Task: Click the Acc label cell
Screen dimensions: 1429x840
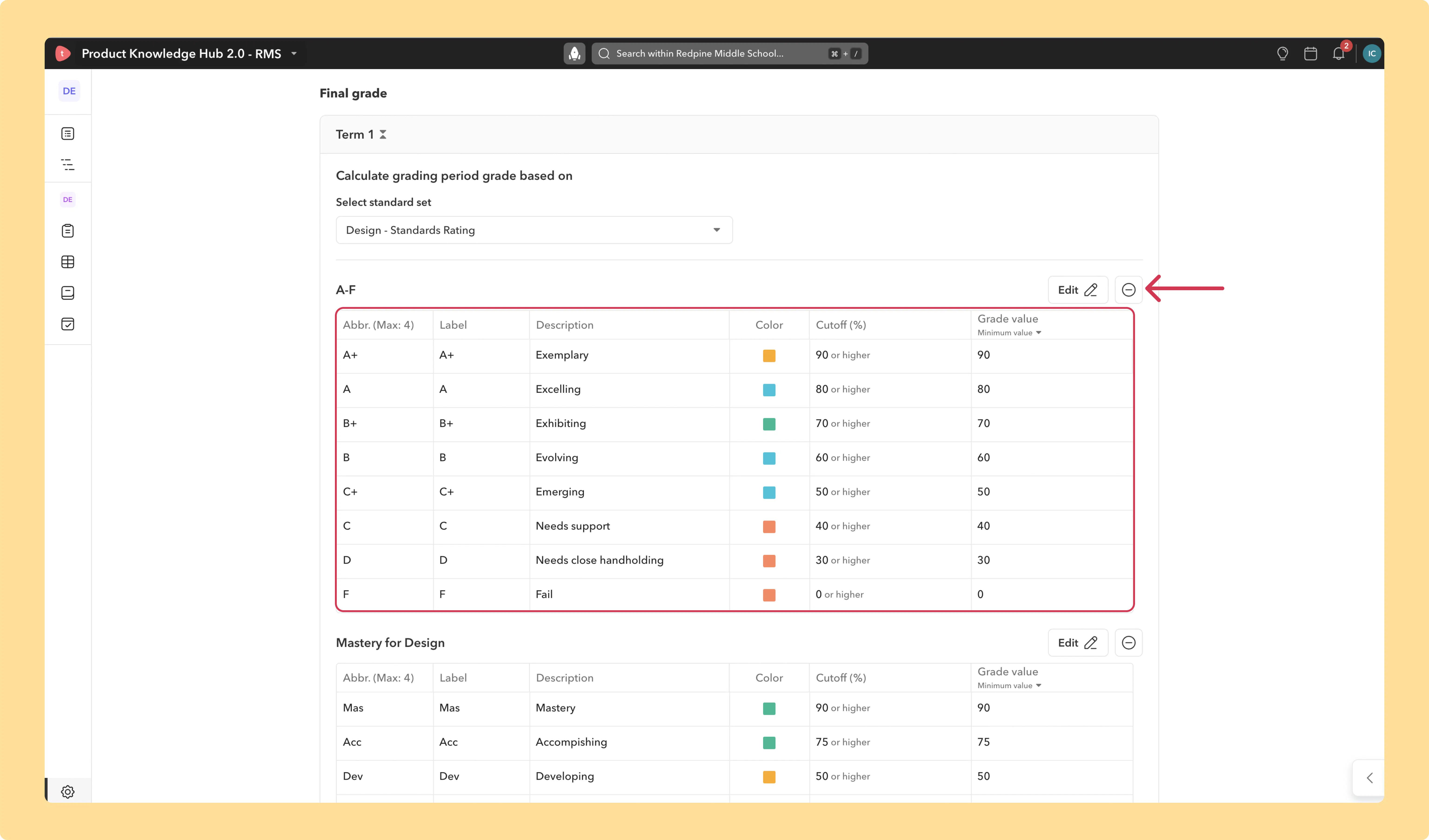Action: [481, 743]
